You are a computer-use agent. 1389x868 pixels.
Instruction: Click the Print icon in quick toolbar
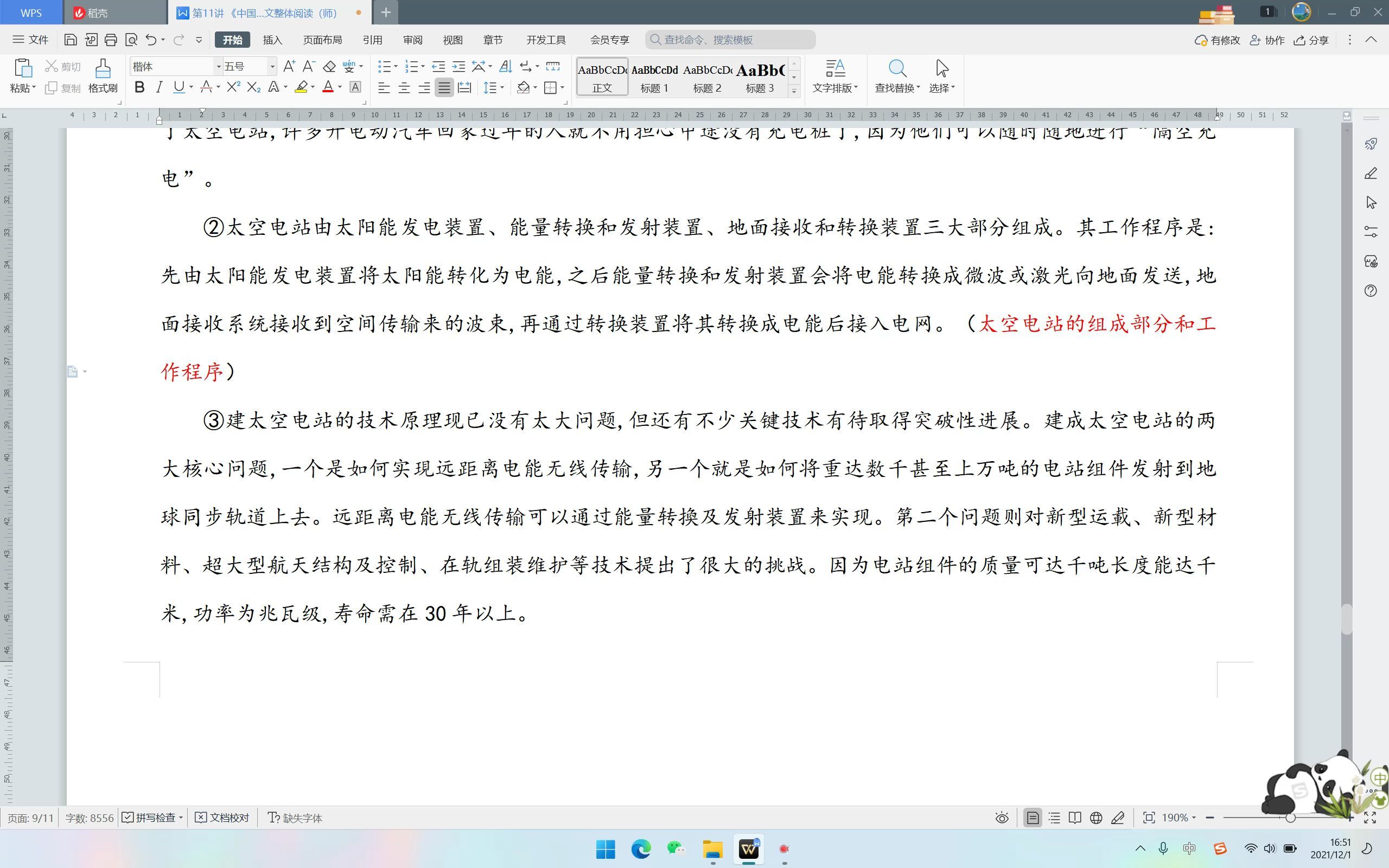tap(111, 40)
